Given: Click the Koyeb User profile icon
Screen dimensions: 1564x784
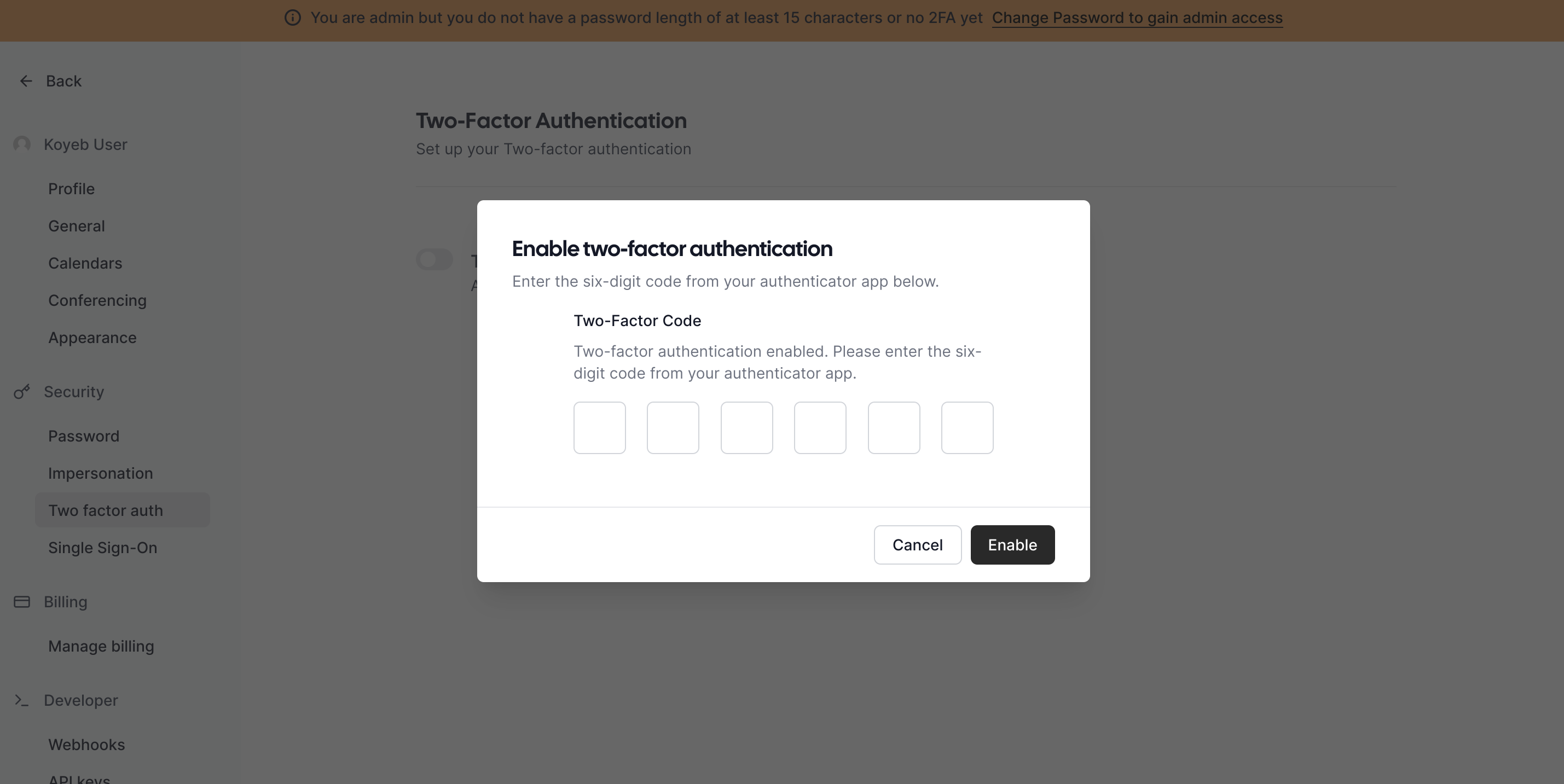Looking at the screenshot, I should coord(22,143).
